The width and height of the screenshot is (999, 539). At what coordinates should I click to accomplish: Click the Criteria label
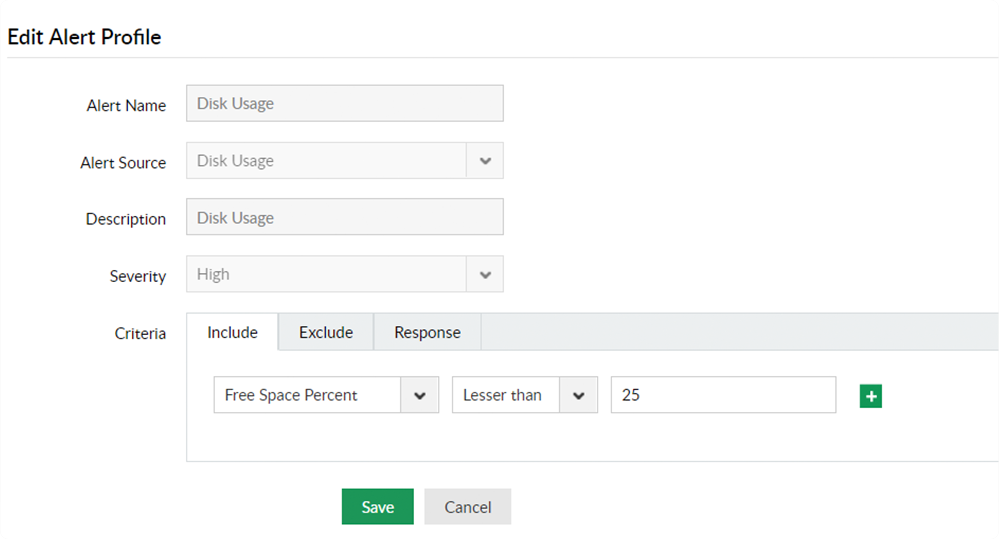click(140, 333)
